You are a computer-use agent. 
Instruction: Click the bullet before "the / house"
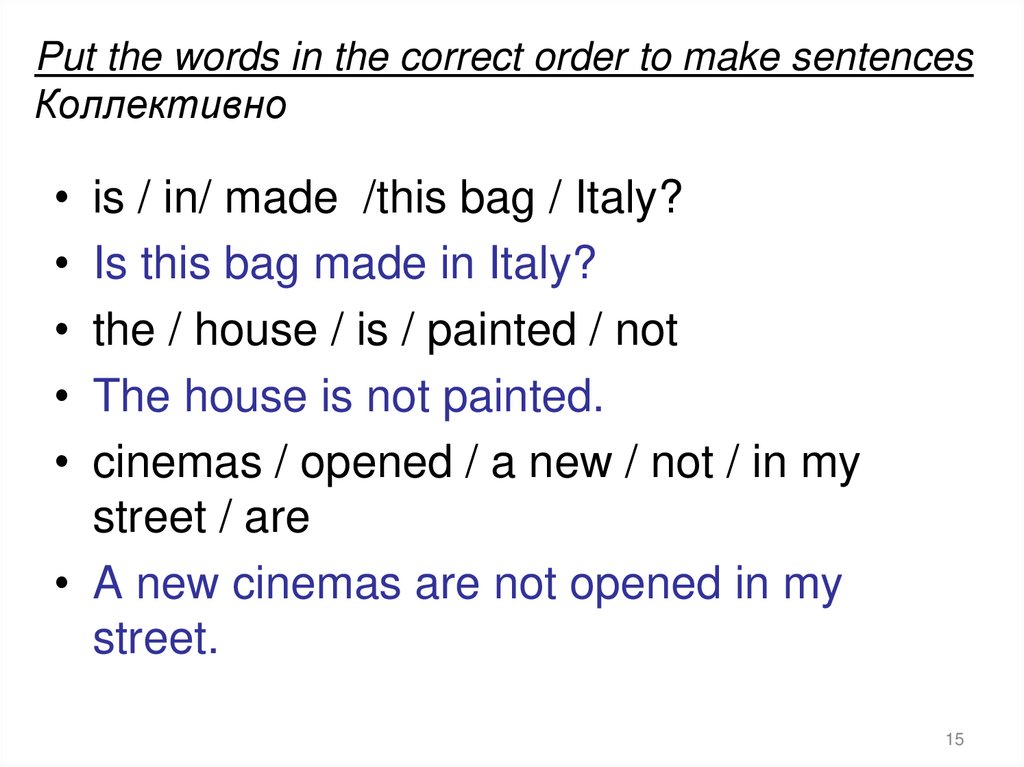64,332
